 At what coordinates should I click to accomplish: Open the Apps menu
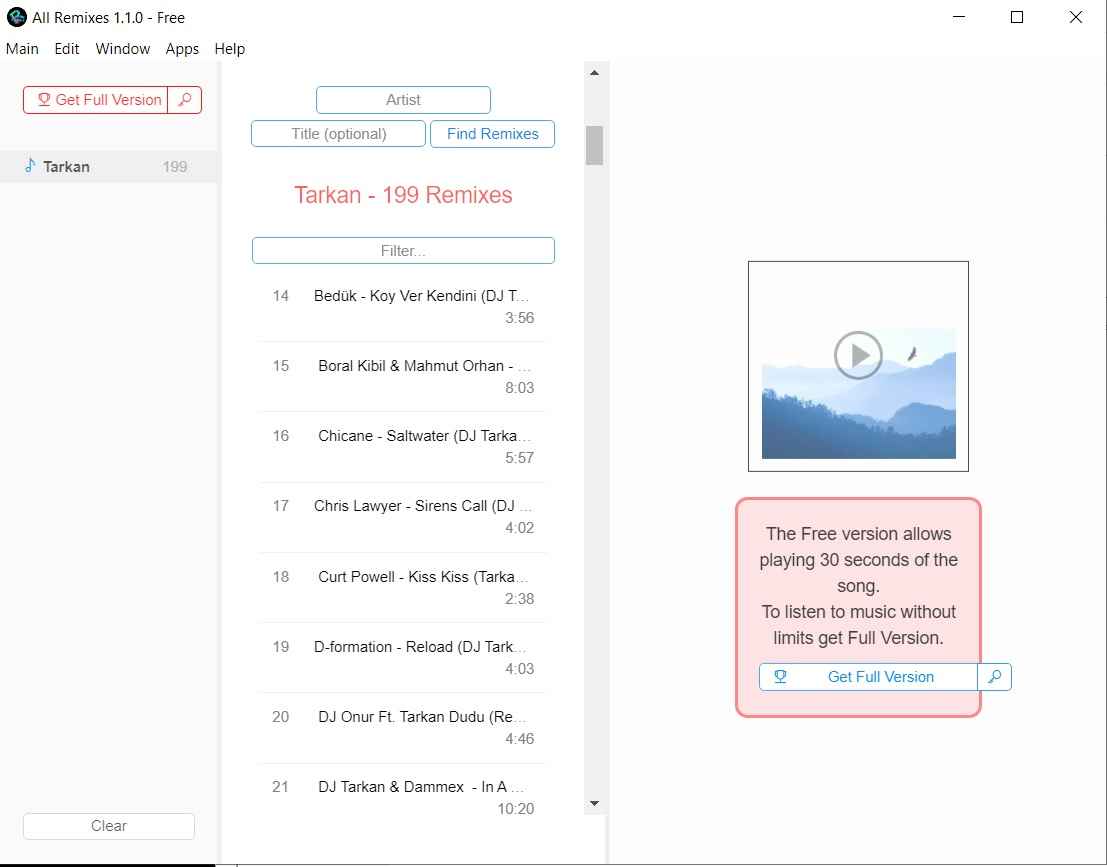click(x=182, y=49)
